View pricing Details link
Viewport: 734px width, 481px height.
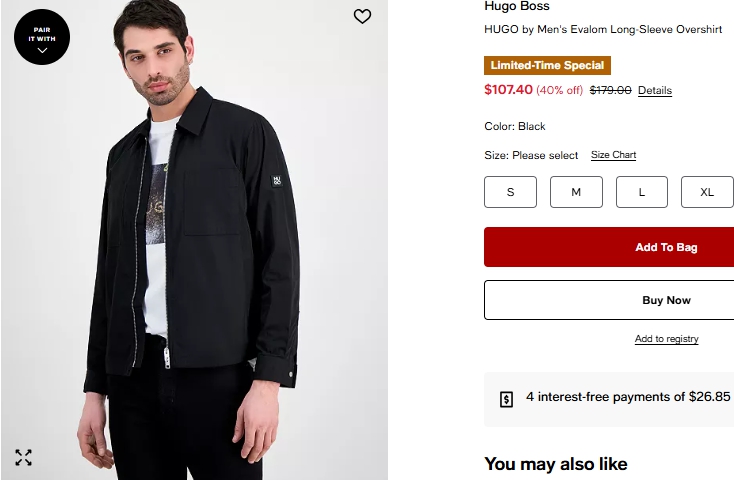pos(655,91)
